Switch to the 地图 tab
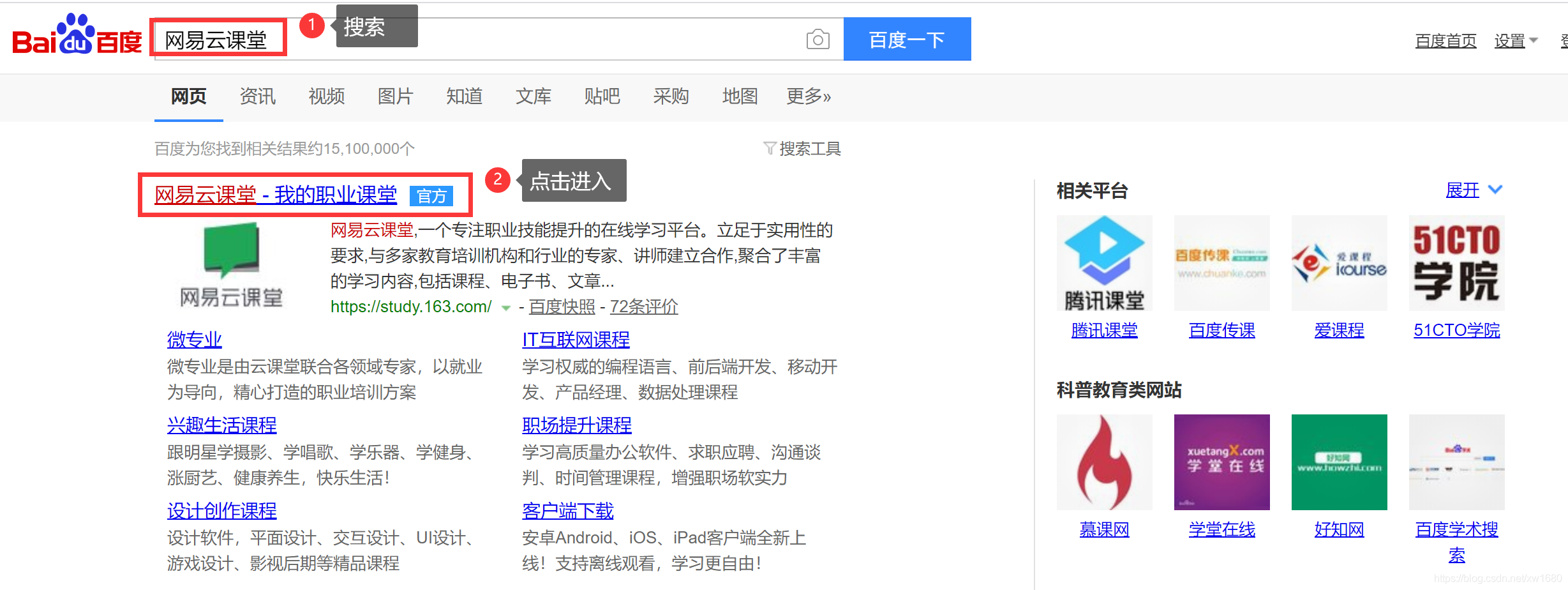Viewport: 1568px width, 590px height. [x=740, y=96]
